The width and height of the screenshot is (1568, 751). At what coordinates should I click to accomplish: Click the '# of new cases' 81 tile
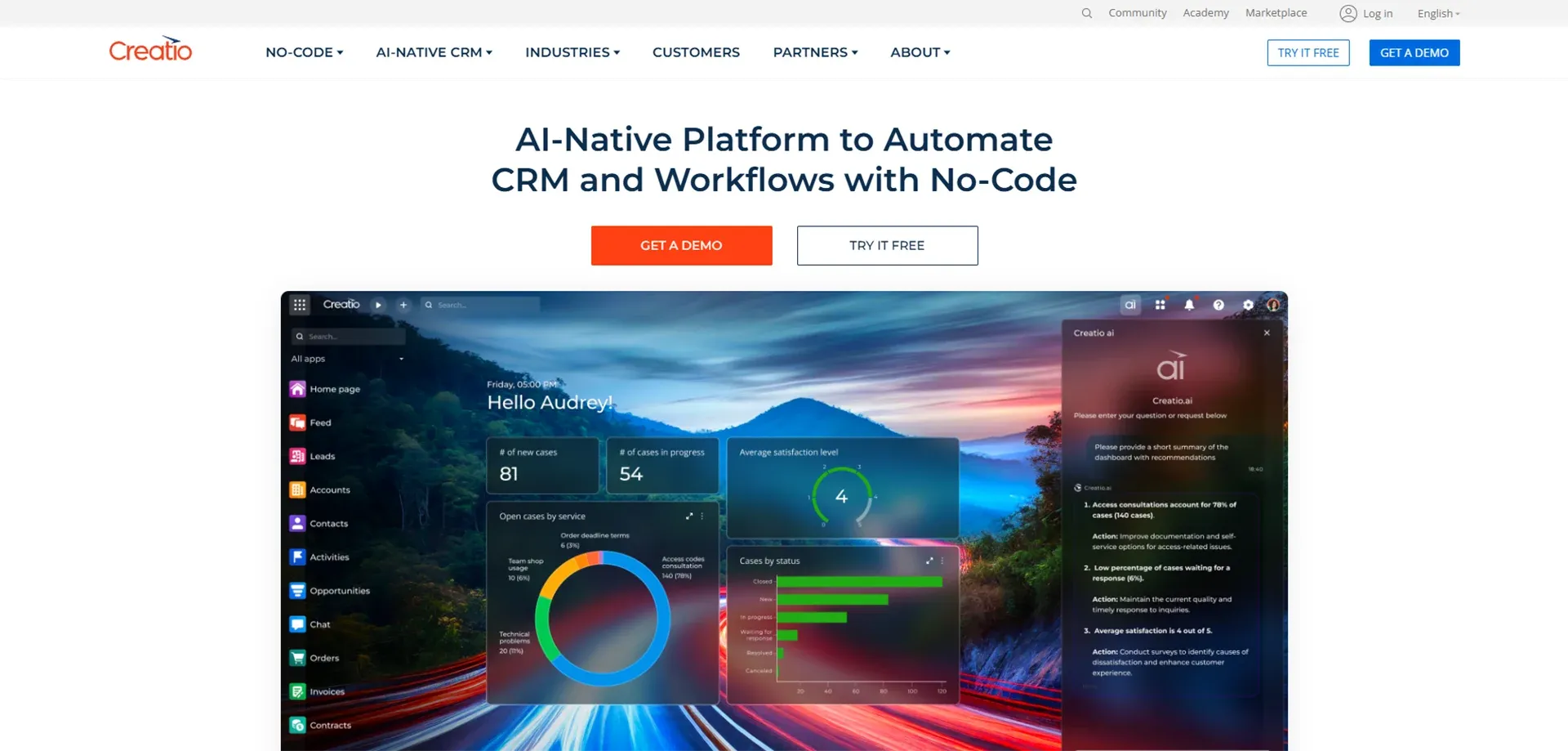coord(542,466)
